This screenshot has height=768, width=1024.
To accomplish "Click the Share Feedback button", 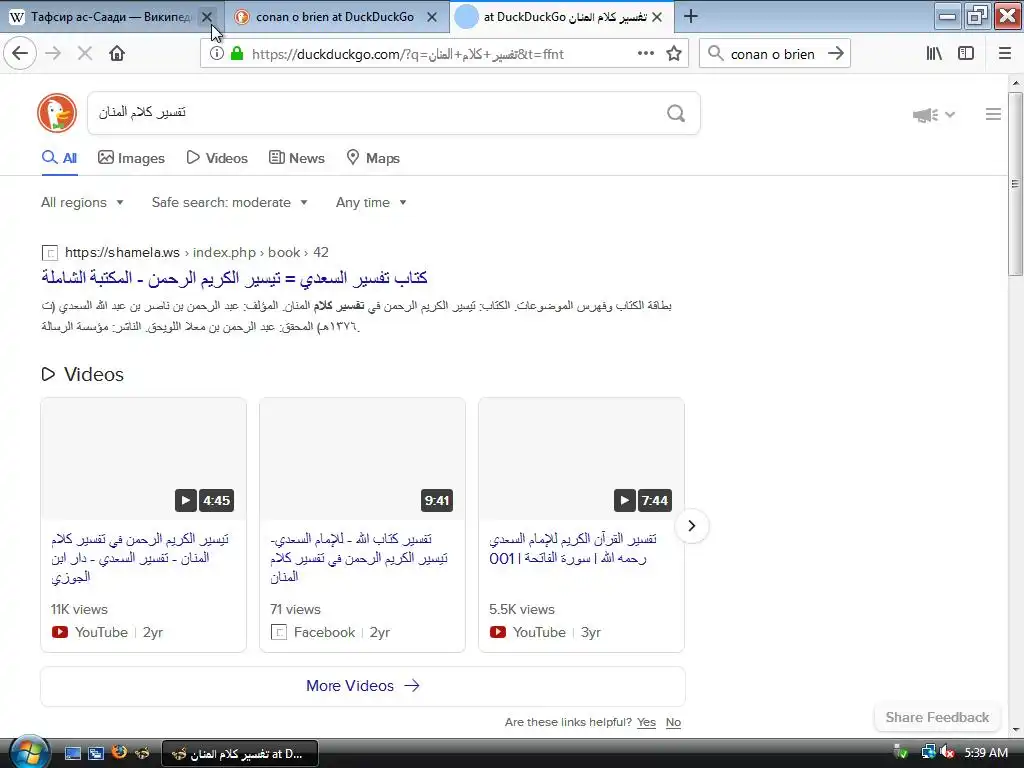I will (x=937, y=717).
